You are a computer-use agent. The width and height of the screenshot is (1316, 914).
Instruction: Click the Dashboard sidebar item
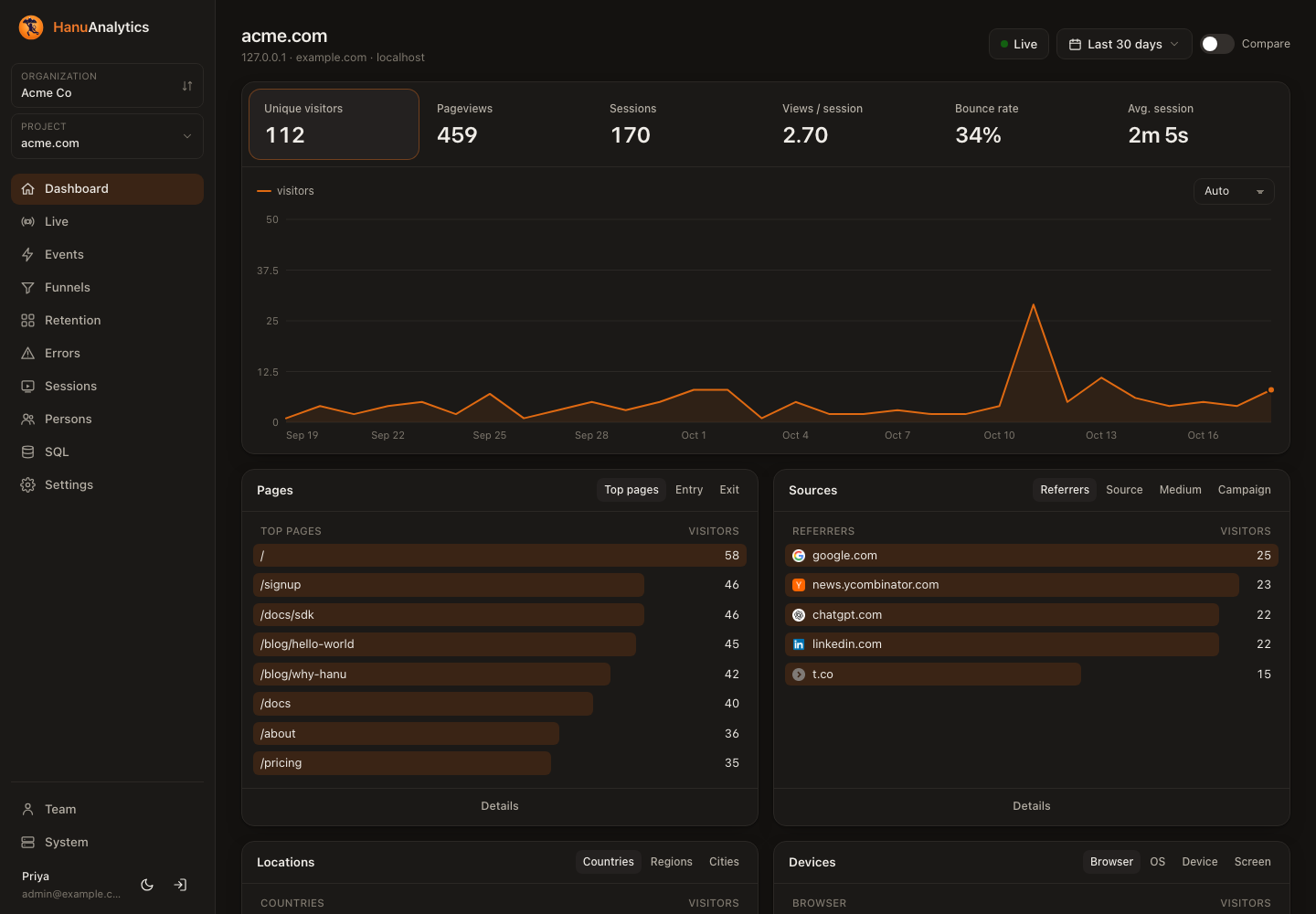pos(107,188)
